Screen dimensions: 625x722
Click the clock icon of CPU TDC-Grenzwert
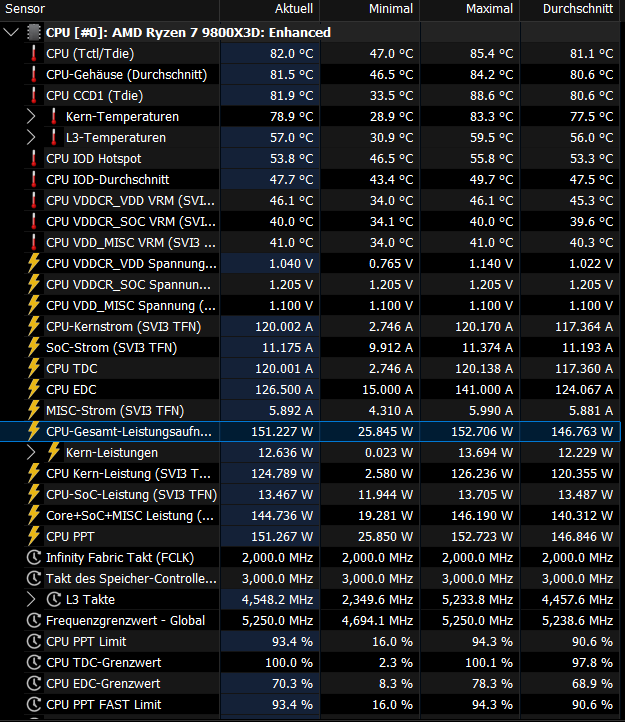point(34,663)
